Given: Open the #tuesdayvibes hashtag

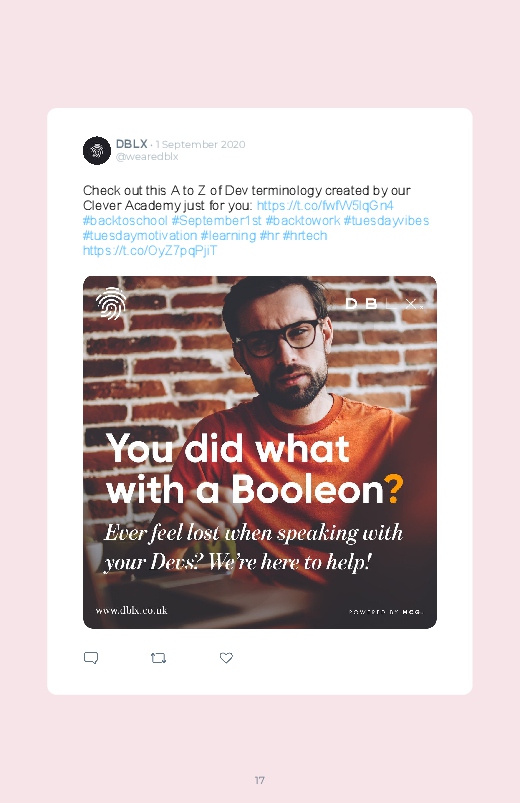Looking at the screenshot, I should click(386, 221).
